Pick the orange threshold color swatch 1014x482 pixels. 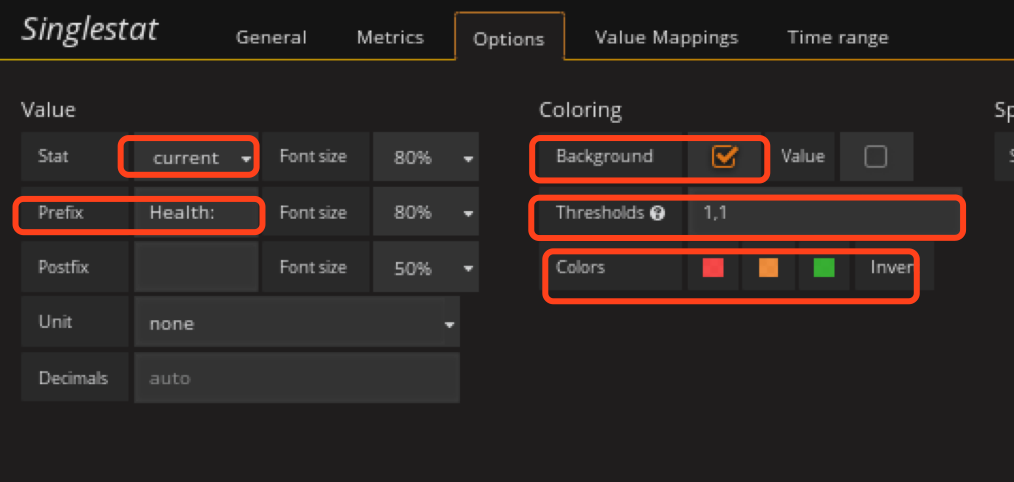(768, 268)
